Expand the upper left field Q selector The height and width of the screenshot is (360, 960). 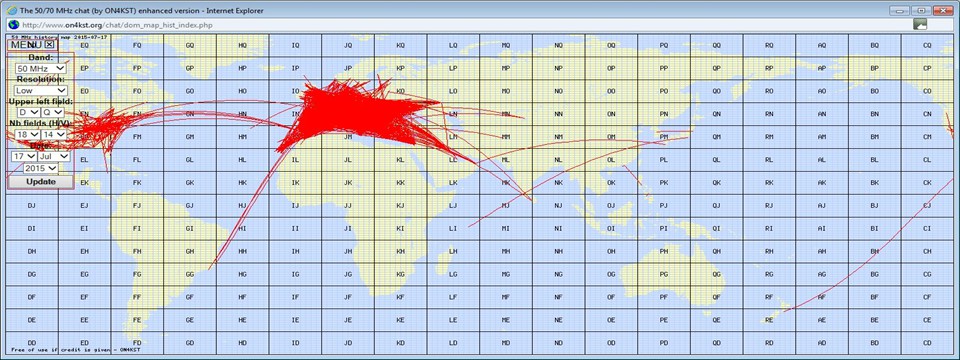click(53, 112)
